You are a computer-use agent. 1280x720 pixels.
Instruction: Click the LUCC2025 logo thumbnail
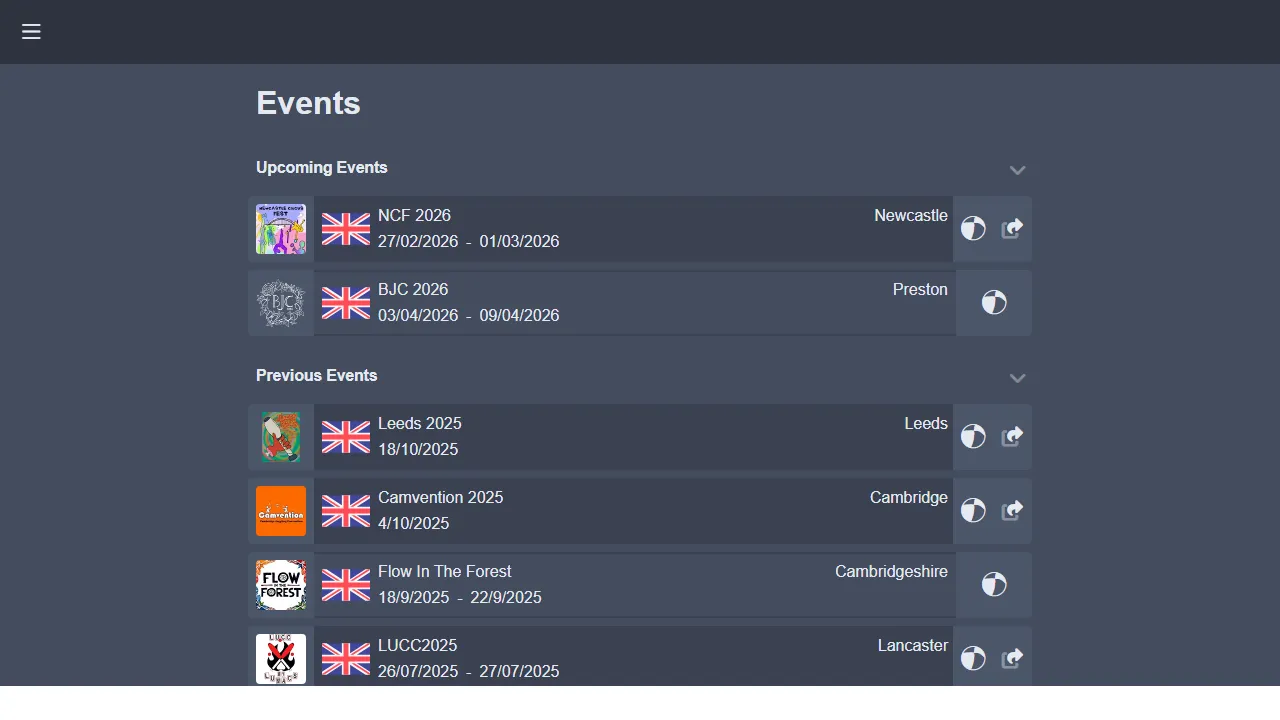point(281,658)
